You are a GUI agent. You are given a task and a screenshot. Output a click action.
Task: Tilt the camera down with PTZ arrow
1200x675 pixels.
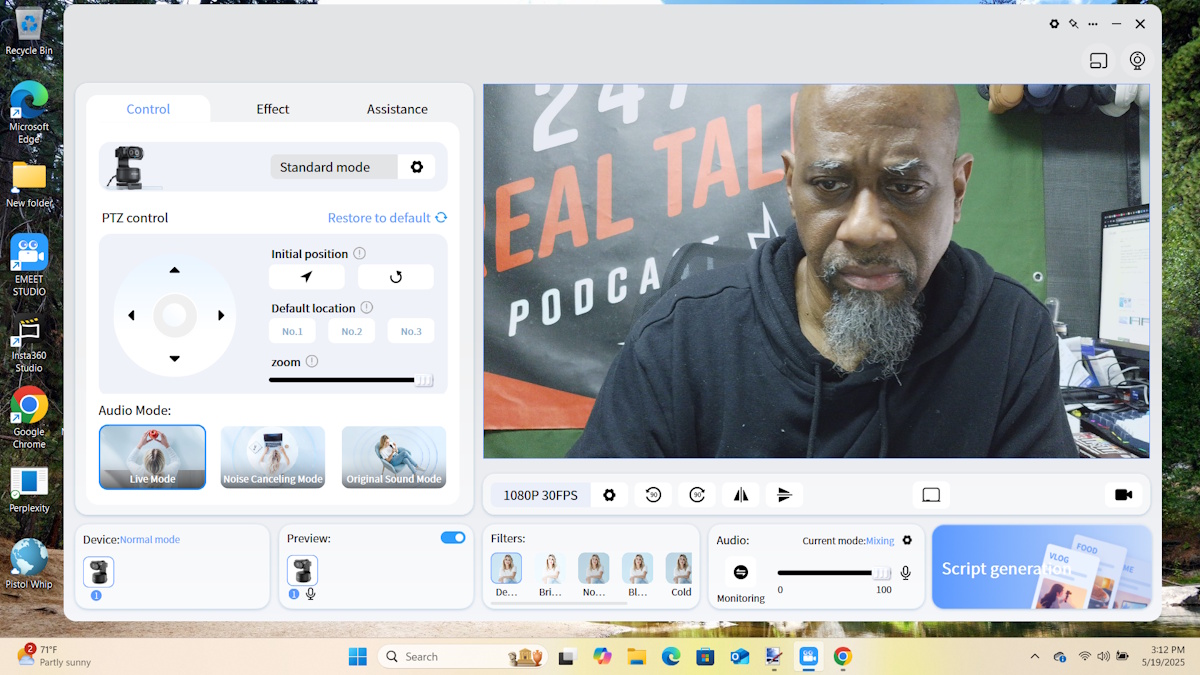point(175,359)
